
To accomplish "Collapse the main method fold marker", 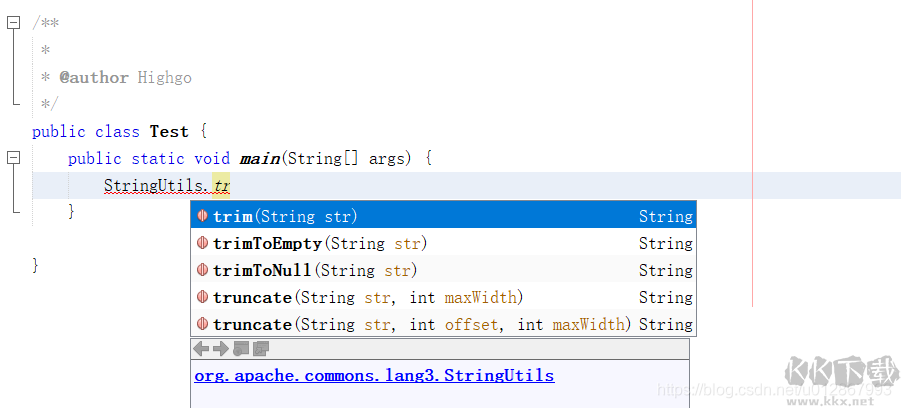I will (x=13, y=158).
